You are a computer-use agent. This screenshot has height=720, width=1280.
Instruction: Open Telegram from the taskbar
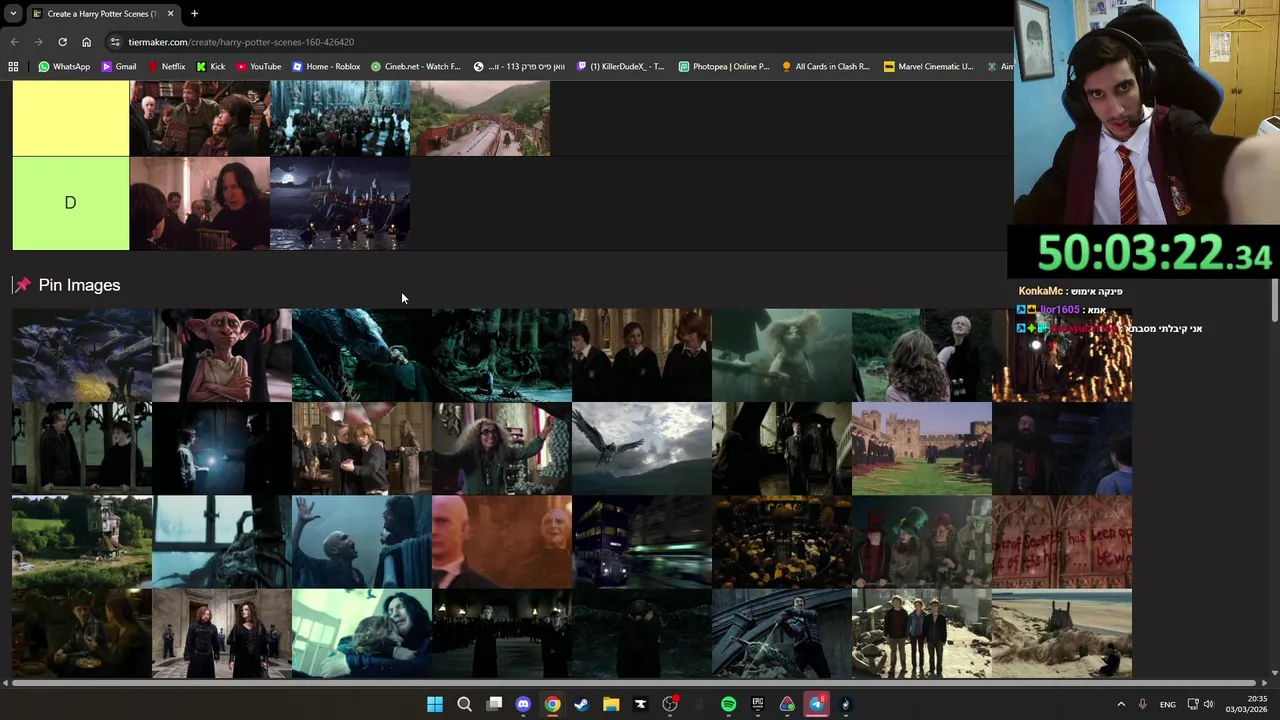[816, 704]
